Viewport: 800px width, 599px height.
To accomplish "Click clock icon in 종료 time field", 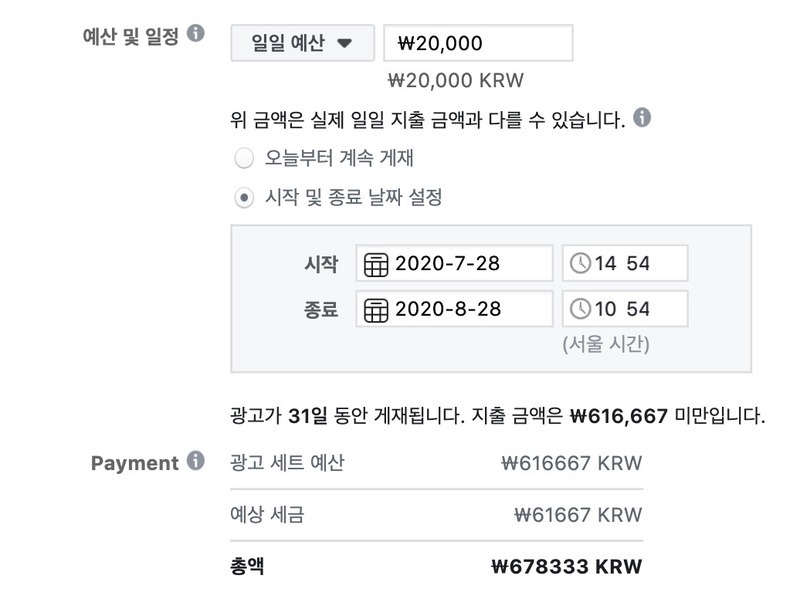I will 580,309.
